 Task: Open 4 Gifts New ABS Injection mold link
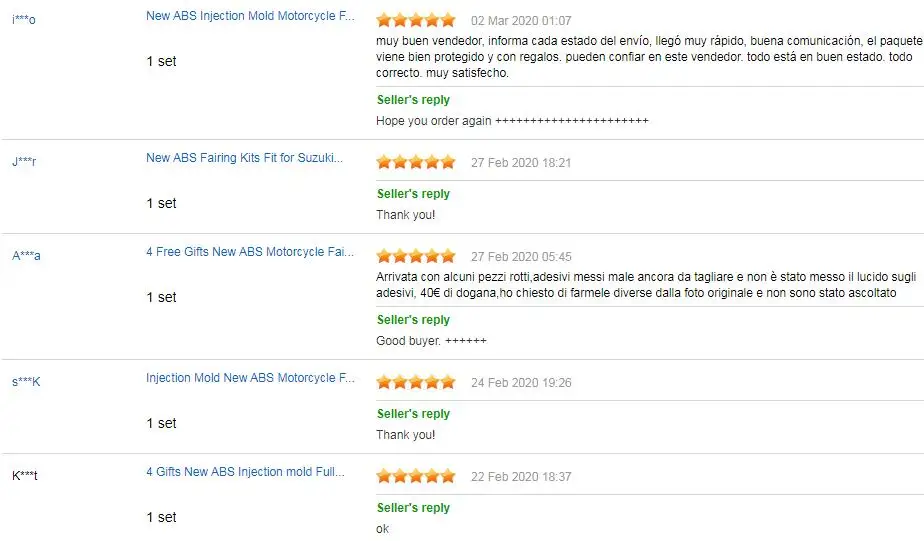point(245,471)
